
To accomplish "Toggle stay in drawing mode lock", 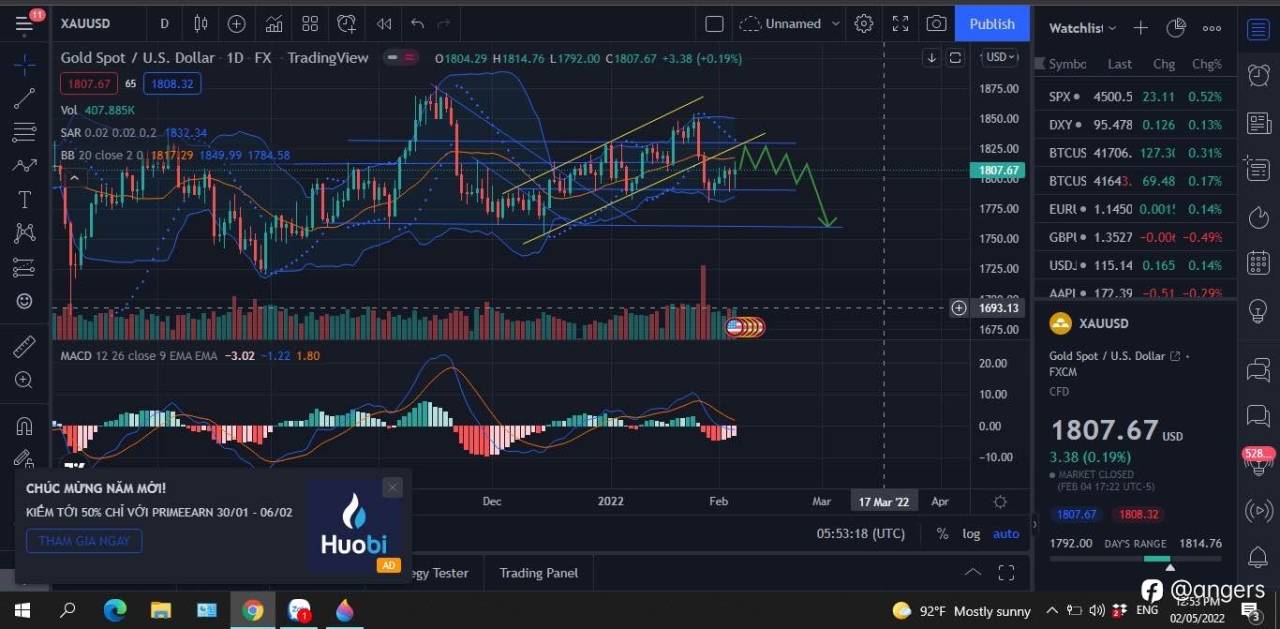I will click(x=24, y=458).
